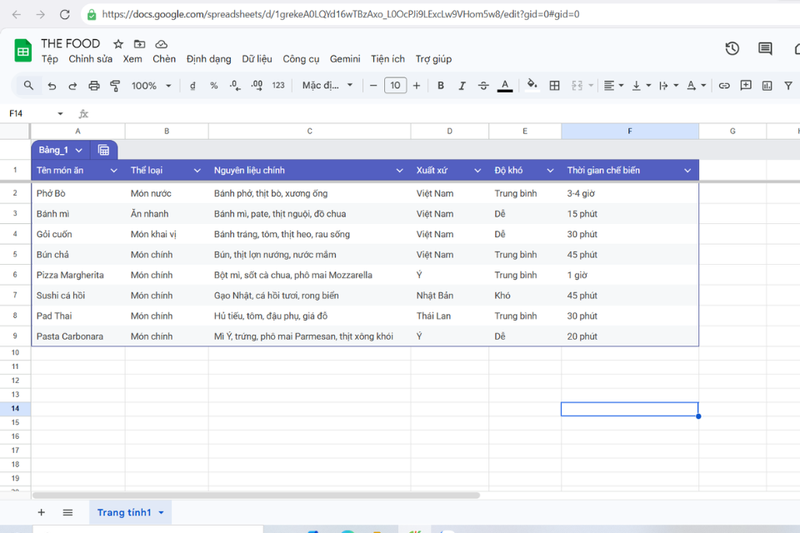
Task: Star the THE FOOD document
Action: [118, 44]
